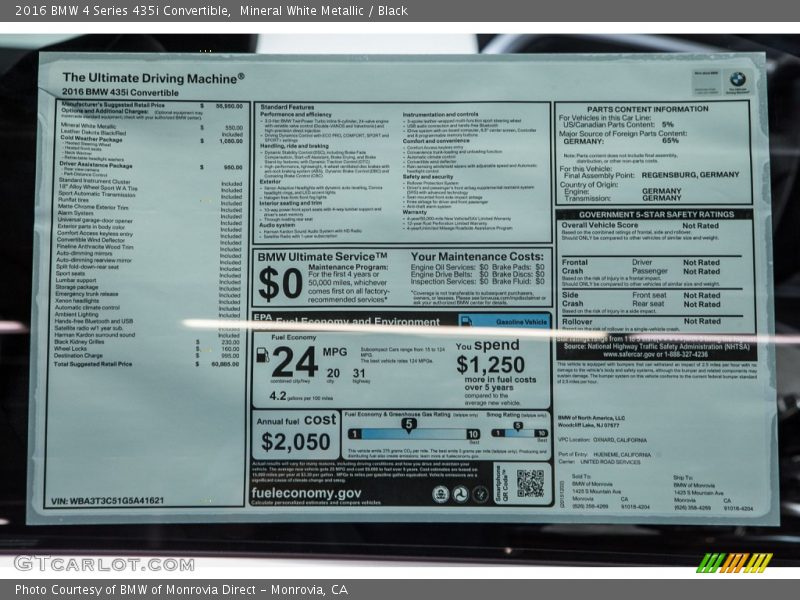Click the 'Gasoline Vehicle' label
Screen dimensions: 800x600
tap(521, 322)
